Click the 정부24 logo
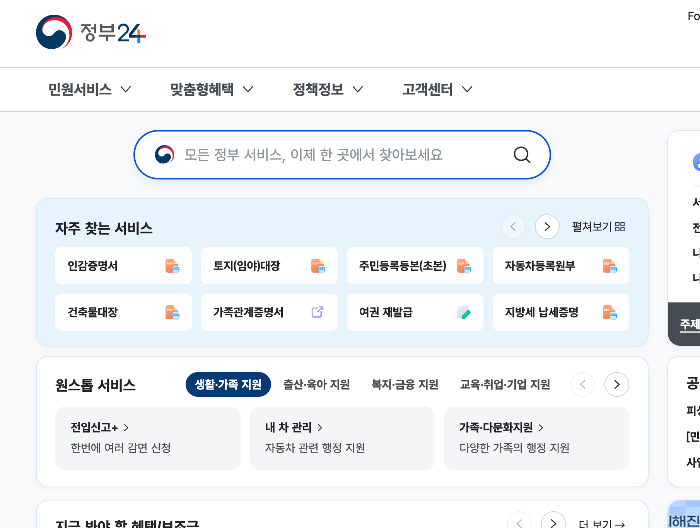The width and height of the screenshot is (700, 528). tap(91, 32)
